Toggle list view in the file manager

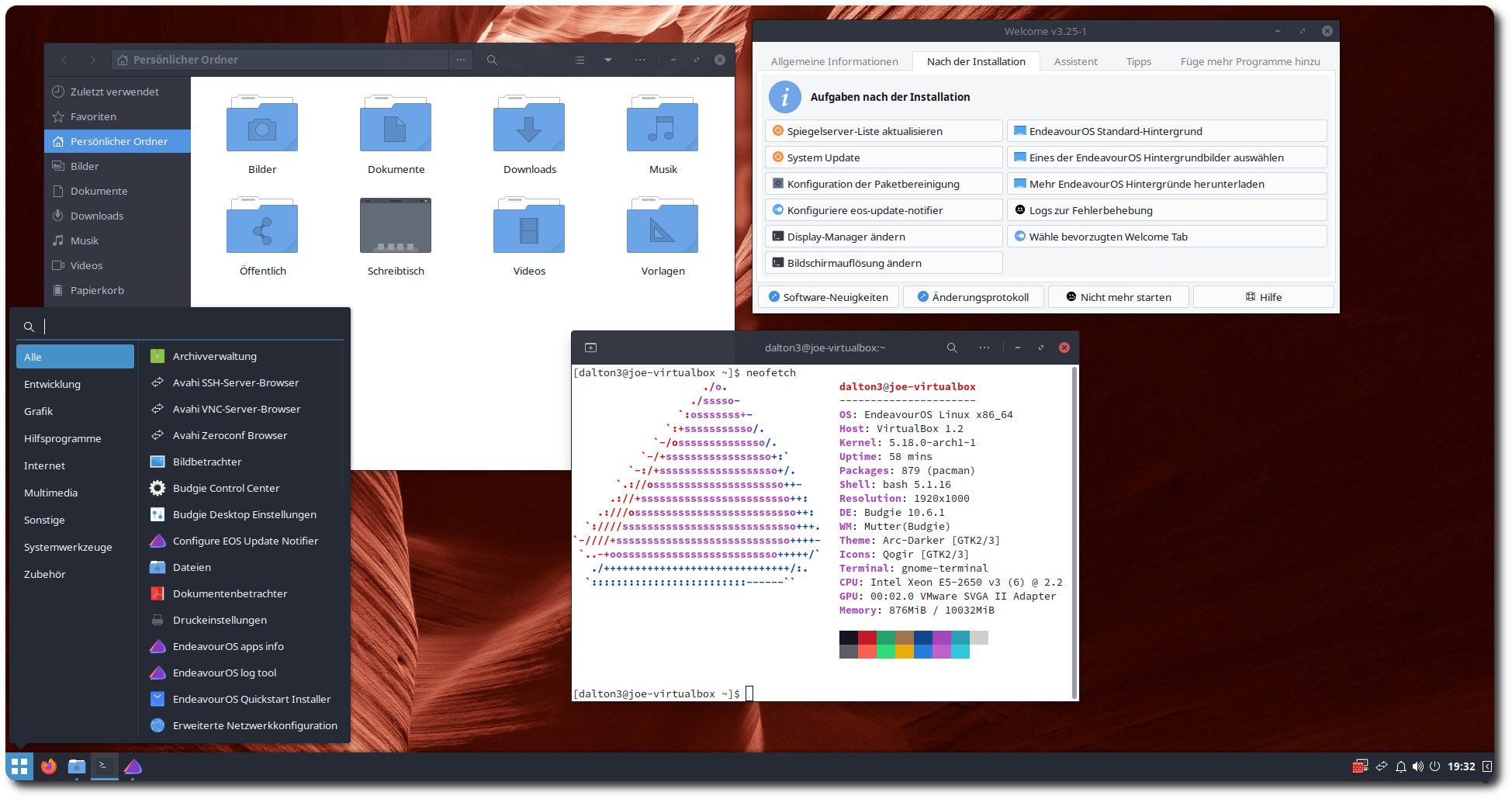click(580, 60)
